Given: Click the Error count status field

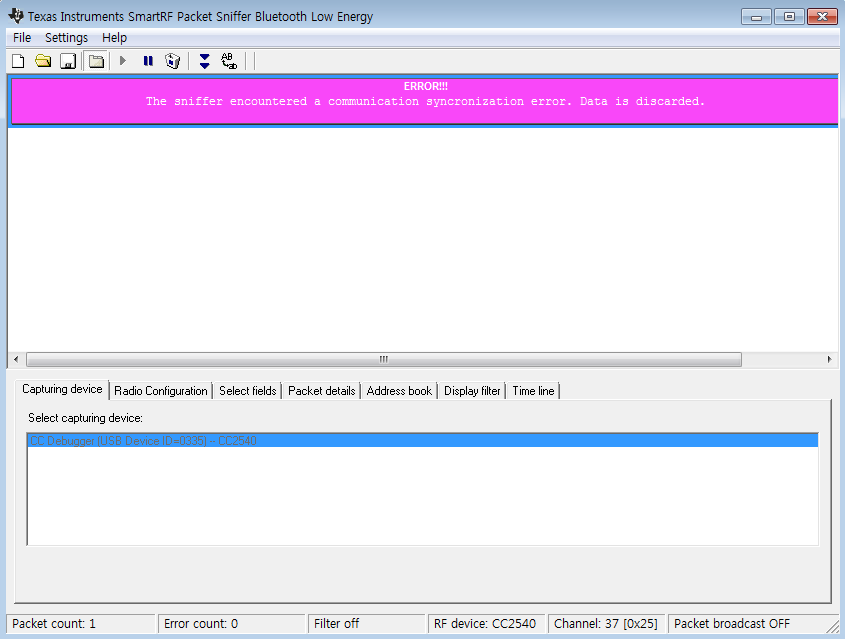Looking at the screenshot, I should pos(232,624).
